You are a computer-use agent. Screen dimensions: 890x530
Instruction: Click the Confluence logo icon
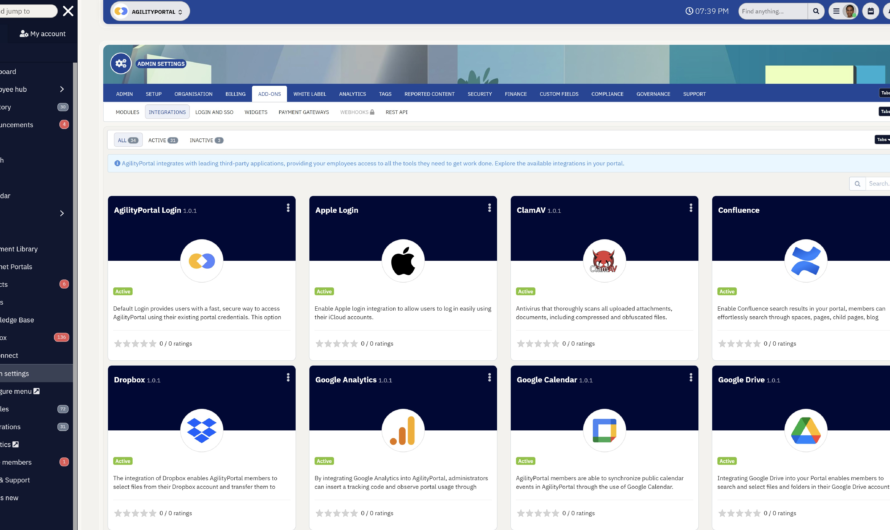[x=805, y=260]
